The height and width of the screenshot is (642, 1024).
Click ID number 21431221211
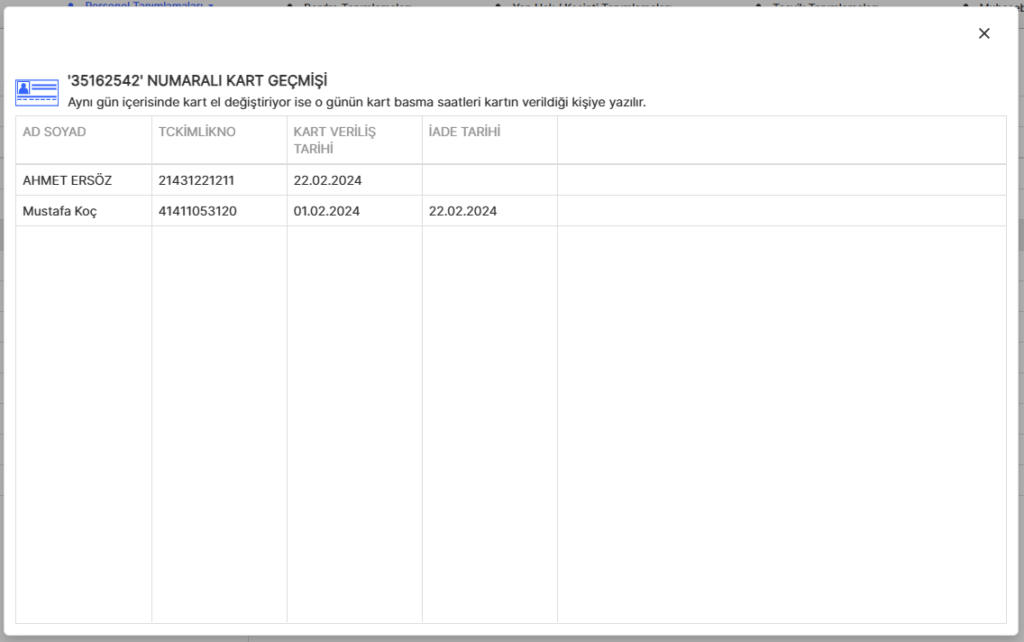click(x=196, y=181)
